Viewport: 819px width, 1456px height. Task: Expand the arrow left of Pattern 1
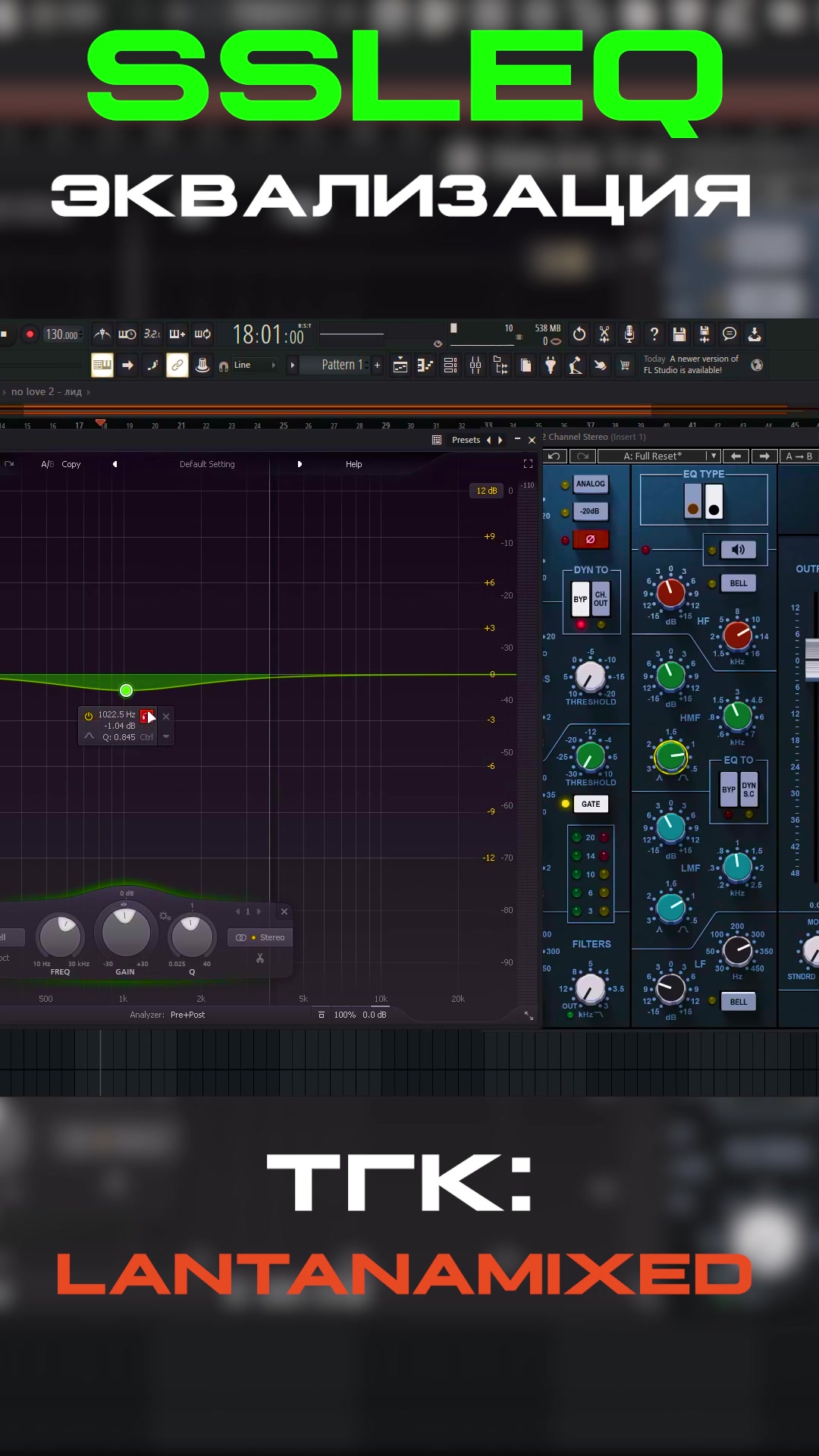[x=293, y=365]
